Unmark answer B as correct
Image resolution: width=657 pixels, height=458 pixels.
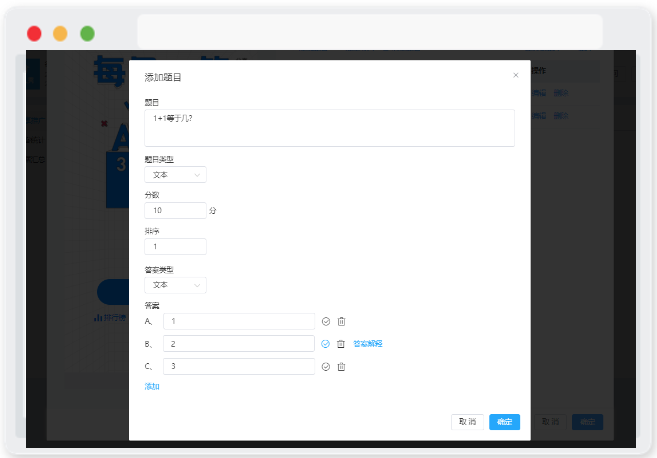click(x=326, y=344)
